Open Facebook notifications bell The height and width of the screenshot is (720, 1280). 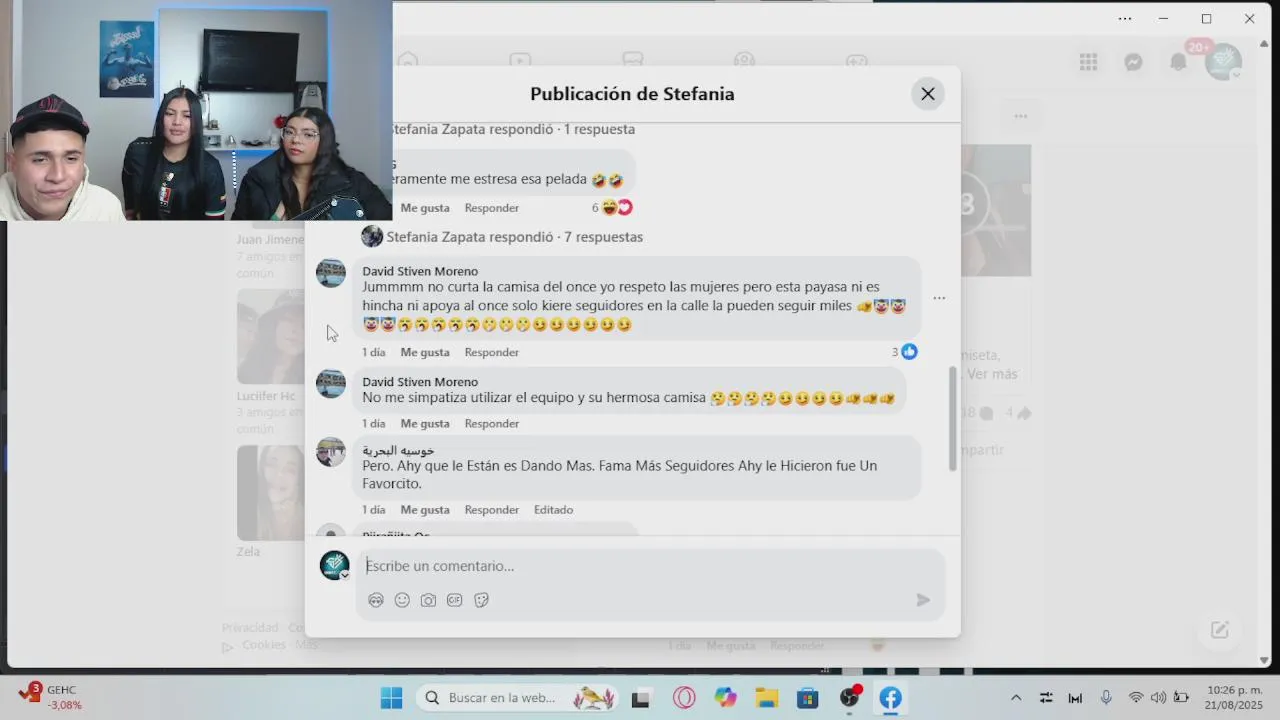point(1179,62)
